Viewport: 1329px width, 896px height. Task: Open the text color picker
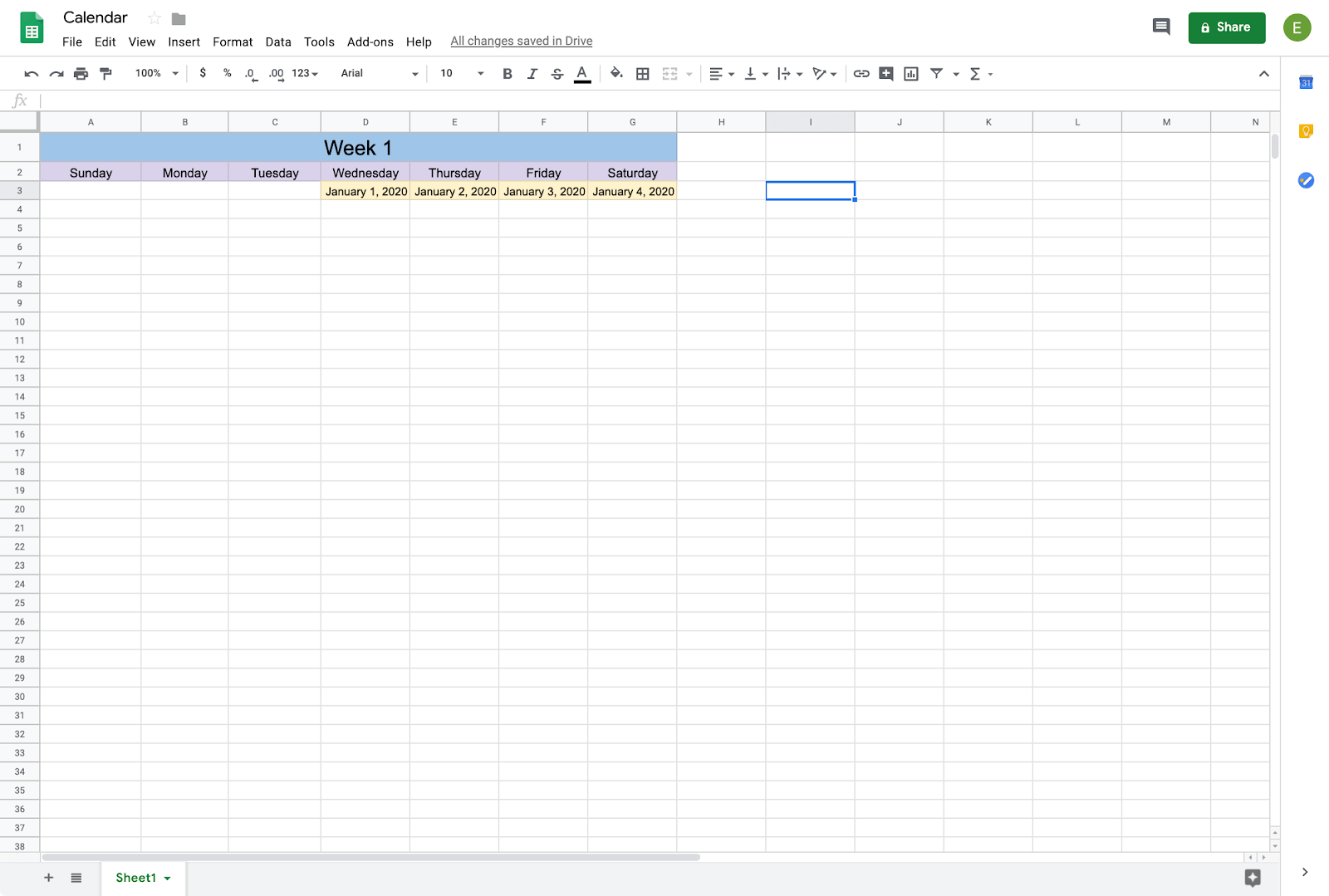click(582, 74)
